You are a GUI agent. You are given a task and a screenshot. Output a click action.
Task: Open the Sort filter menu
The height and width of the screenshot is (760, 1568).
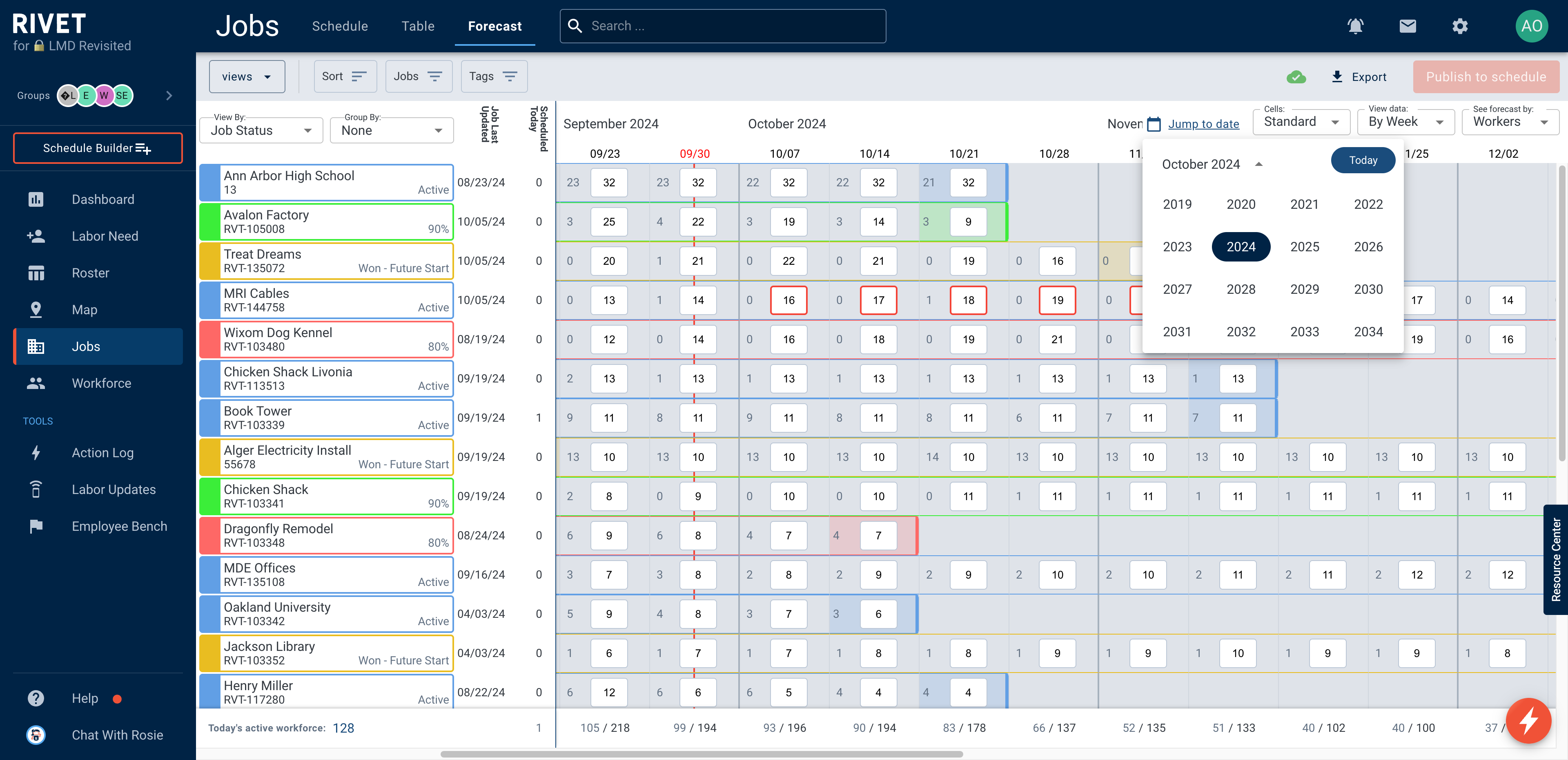[345, 77]
